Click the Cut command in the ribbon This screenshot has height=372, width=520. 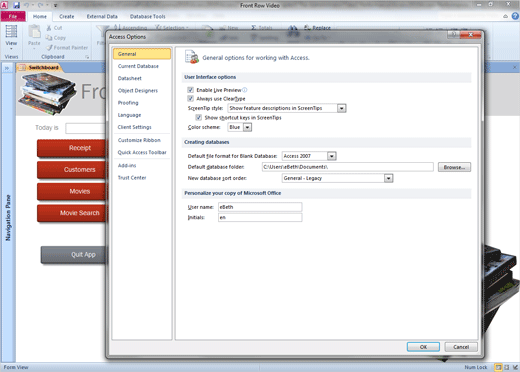click(x=54, y=28)
